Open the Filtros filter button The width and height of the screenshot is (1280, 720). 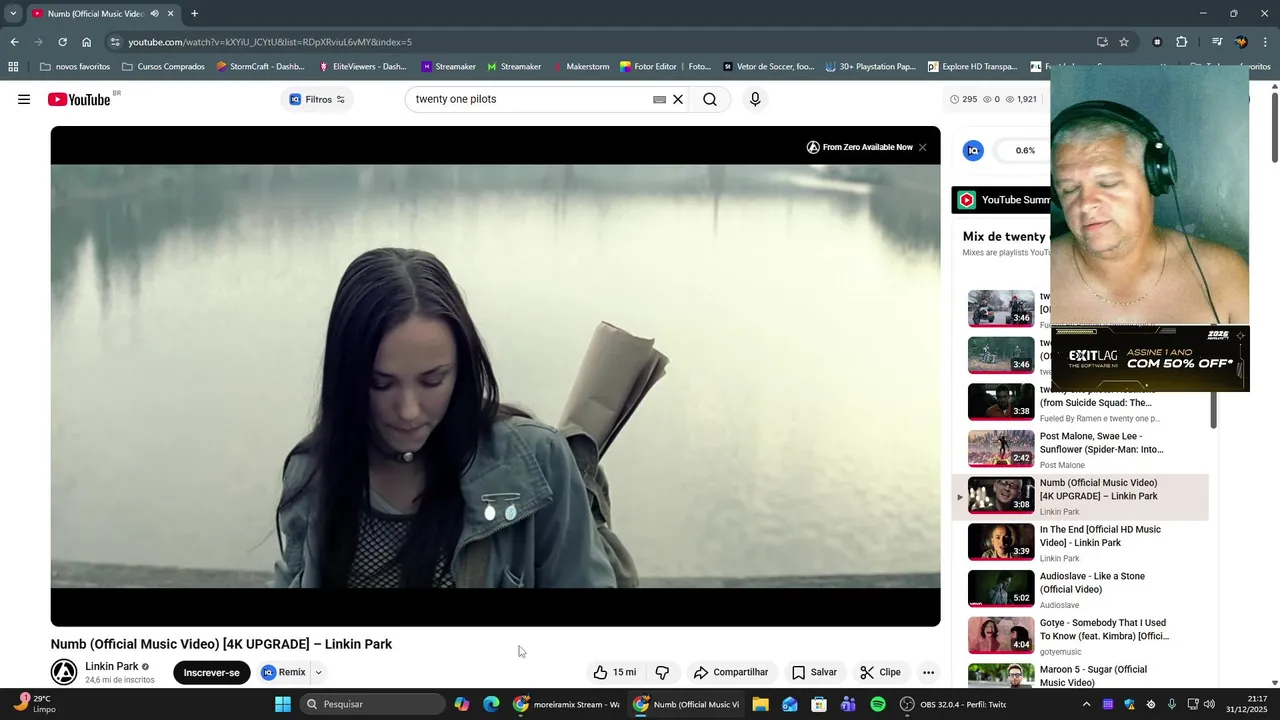point(317,99)
